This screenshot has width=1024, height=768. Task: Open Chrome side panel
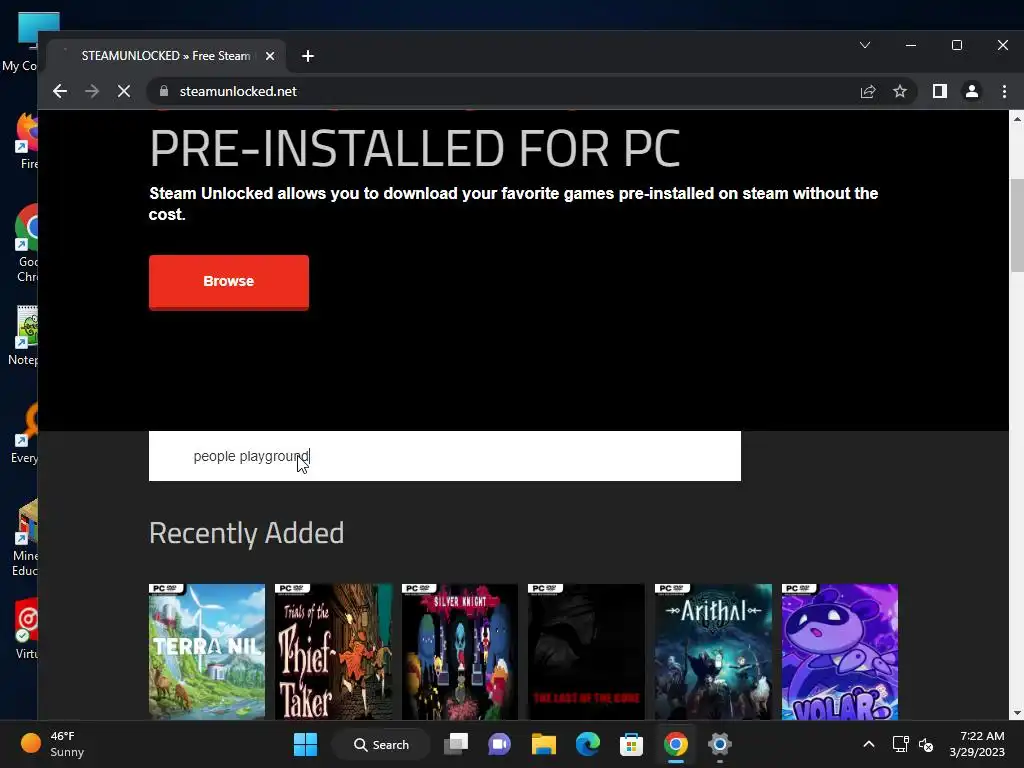(940, 91)
